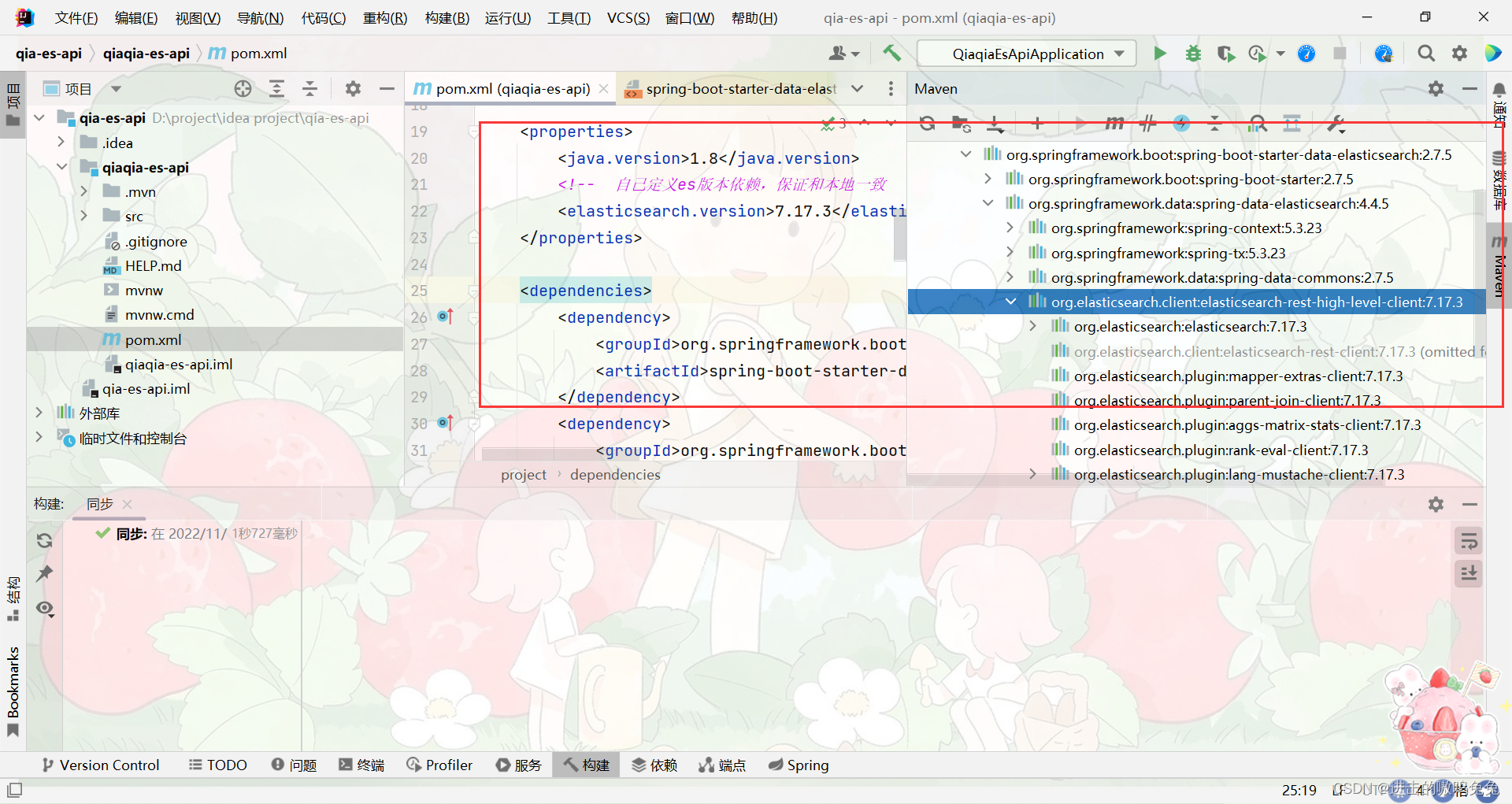Open the 依赖 Dependencies tool window
Image resolution: width=1512 pixels, height=804 pixels.
[x=654, y=765]
